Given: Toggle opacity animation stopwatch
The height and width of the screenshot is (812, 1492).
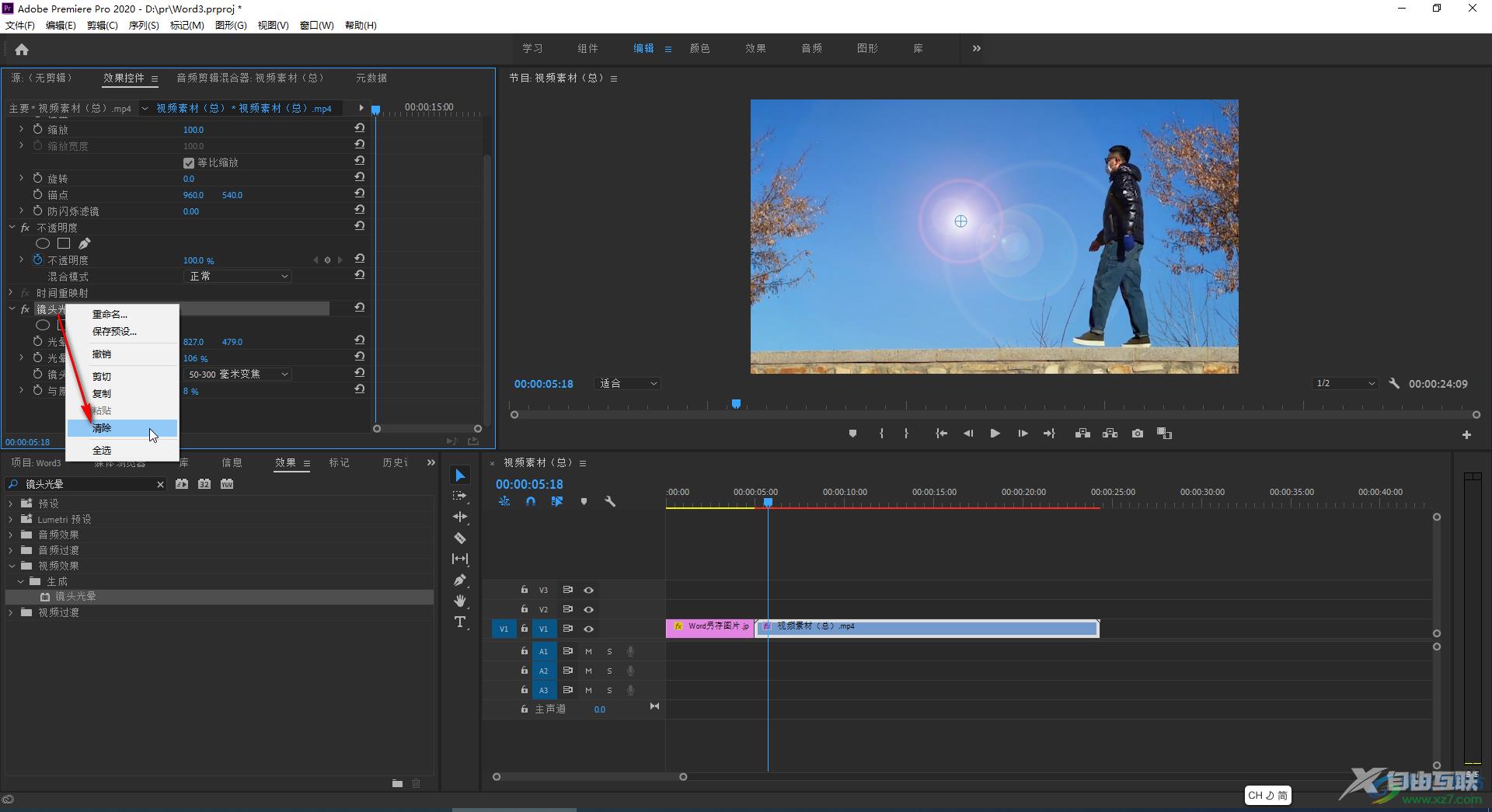Looking at the screenshot, I should 37,260.
